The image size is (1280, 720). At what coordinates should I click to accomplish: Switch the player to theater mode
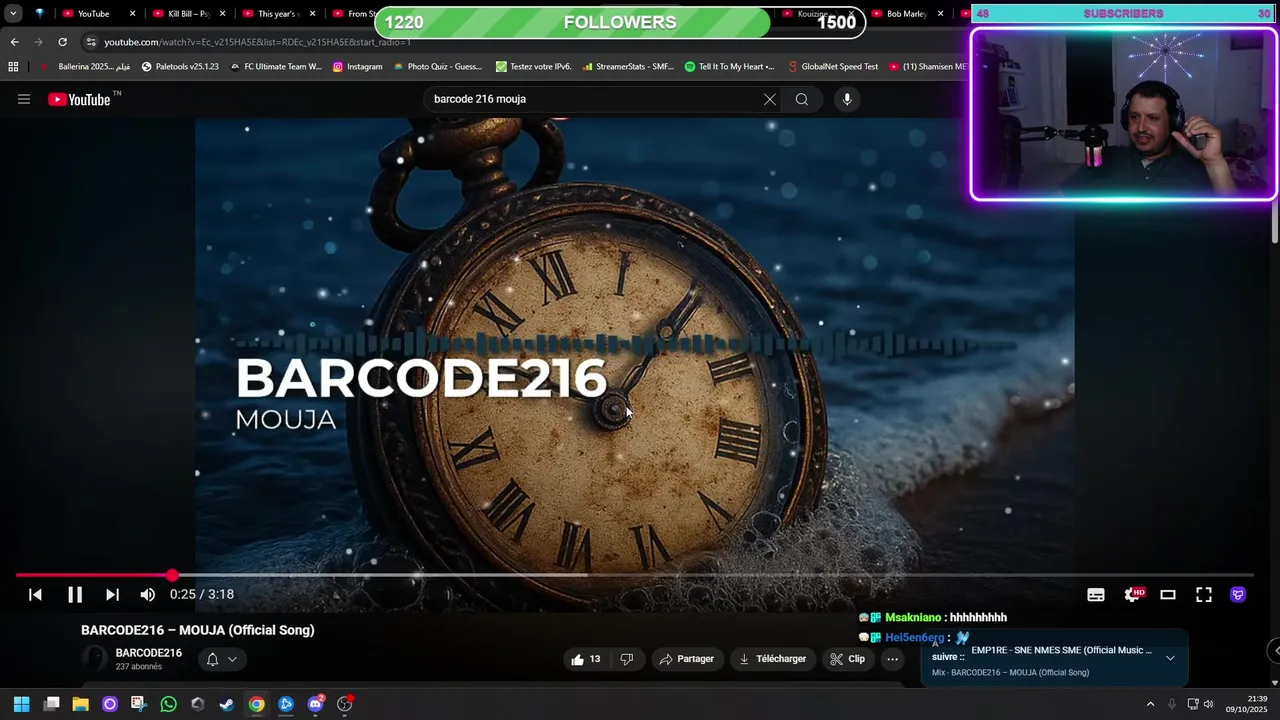point(1168,594)
